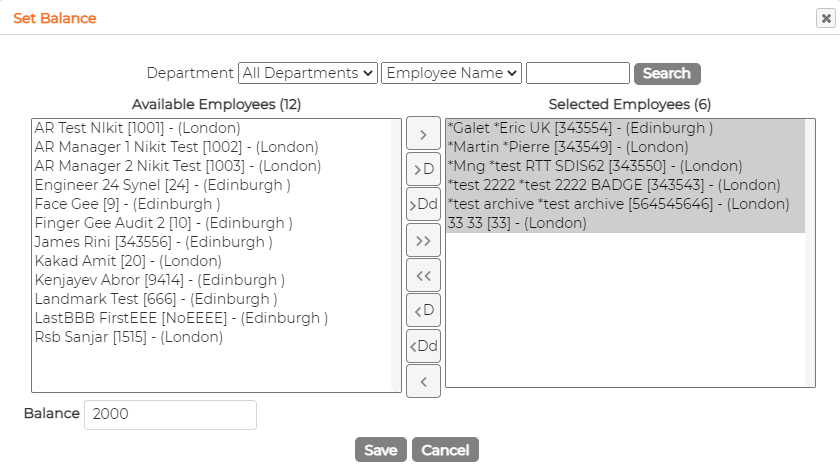The image size is (840, 469).
Task: Click the '<Dd' move button
Action: [423, 346]
